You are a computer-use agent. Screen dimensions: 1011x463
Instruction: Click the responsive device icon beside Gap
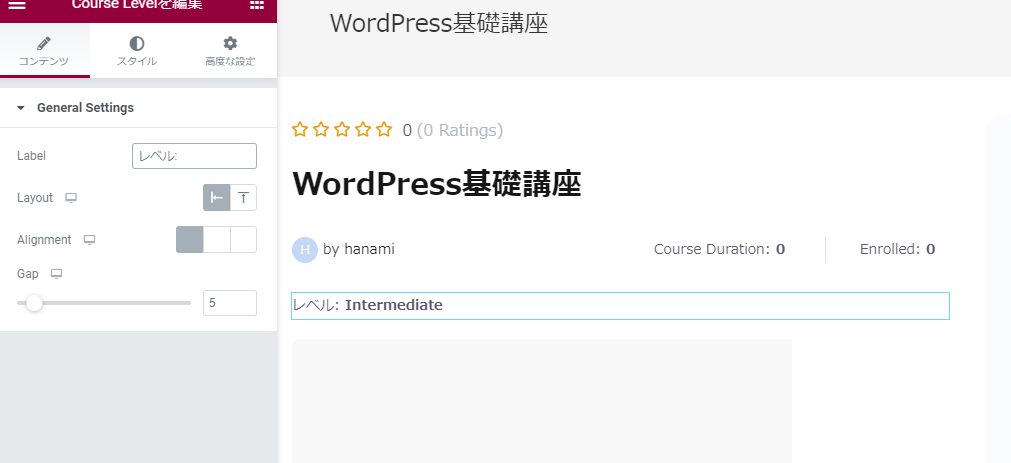(56, 274)
